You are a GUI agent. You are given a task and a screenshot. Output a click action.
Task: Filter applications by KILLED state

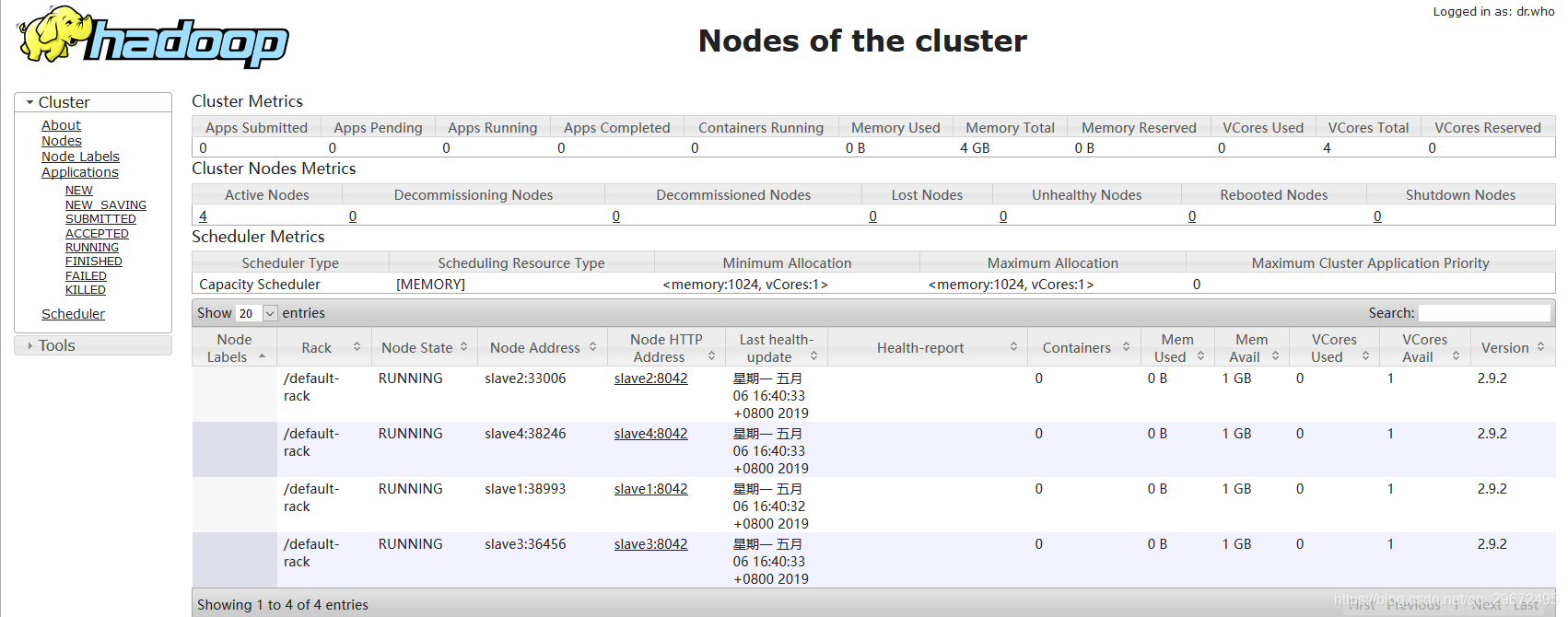pos(86,290)
